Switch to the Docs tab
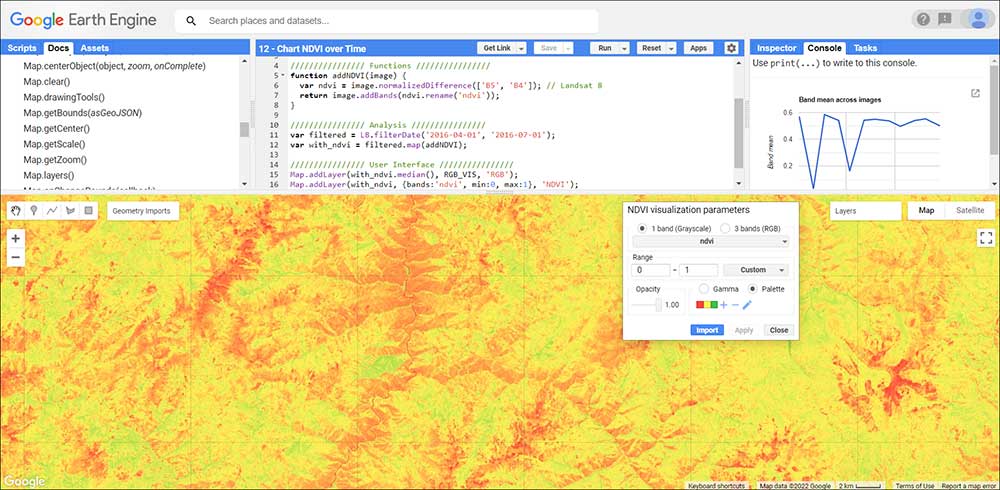The width and height of the screenshot is (1000, 490). point(59,48)
